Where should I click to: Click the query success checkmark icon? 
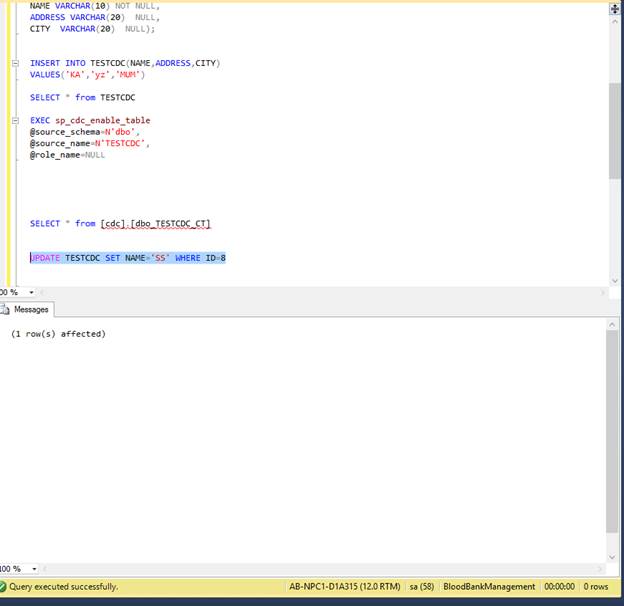[3, 587]
